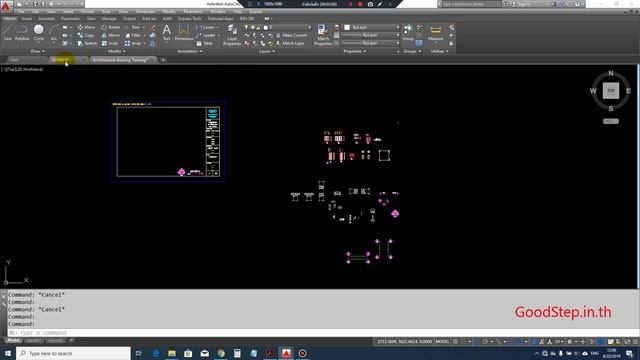Viewport: 640px width, 360px height.
Task: Open the linetype ByLayer dropdown
Action: [x=370, y=43]
